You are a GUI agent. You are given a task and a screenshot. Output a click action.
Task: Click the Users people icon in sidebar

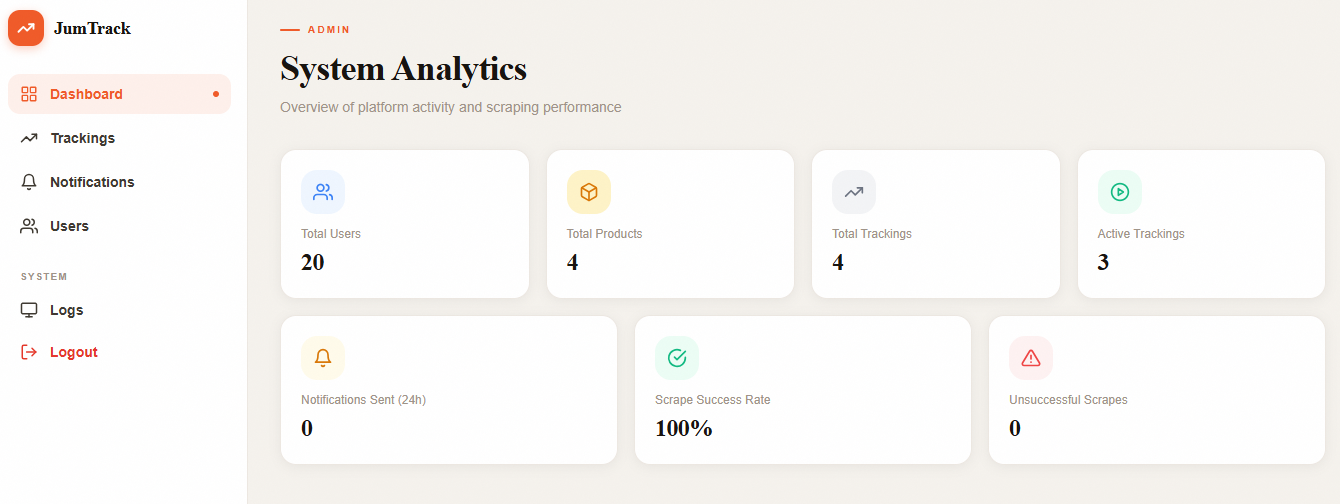click(29, 226)
